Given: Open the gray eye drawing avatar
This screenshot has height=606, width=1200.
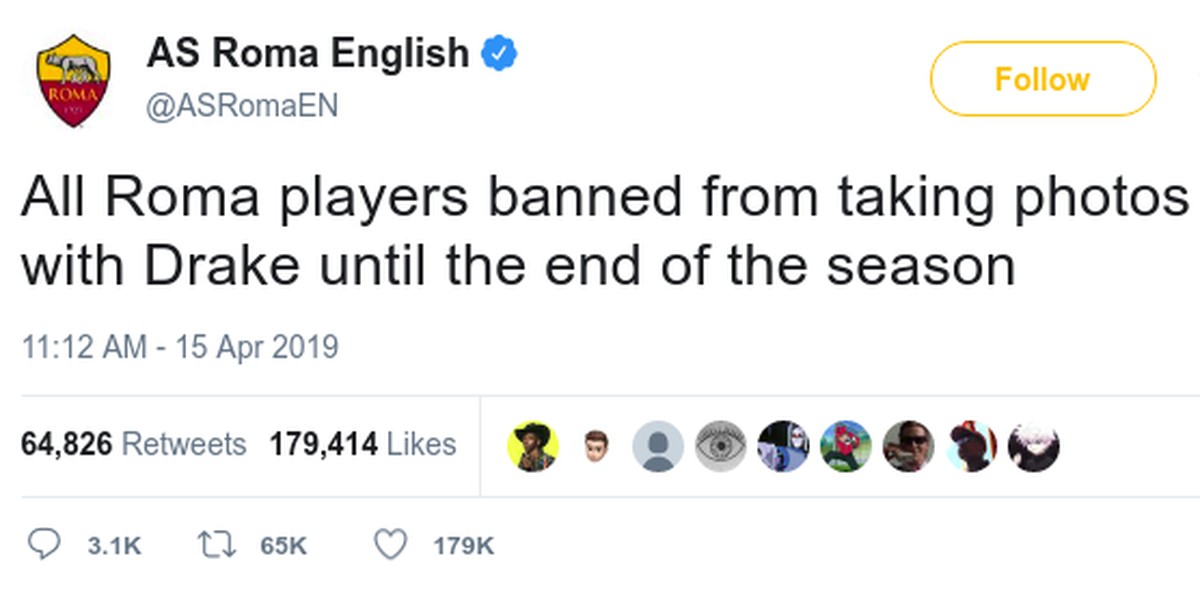Looking at the screenshot, I should click(x=721, y=446).
